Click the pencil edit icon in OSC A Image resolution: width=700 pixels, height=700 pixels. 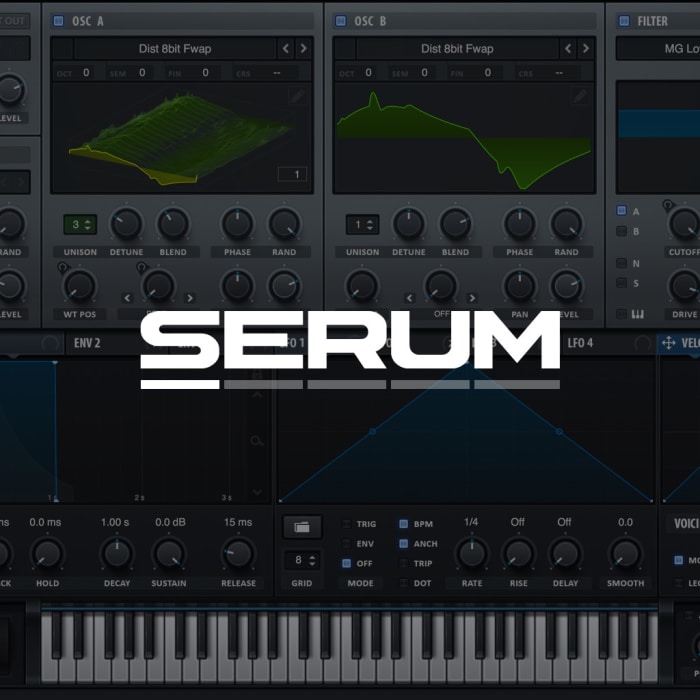click(298, 96)
